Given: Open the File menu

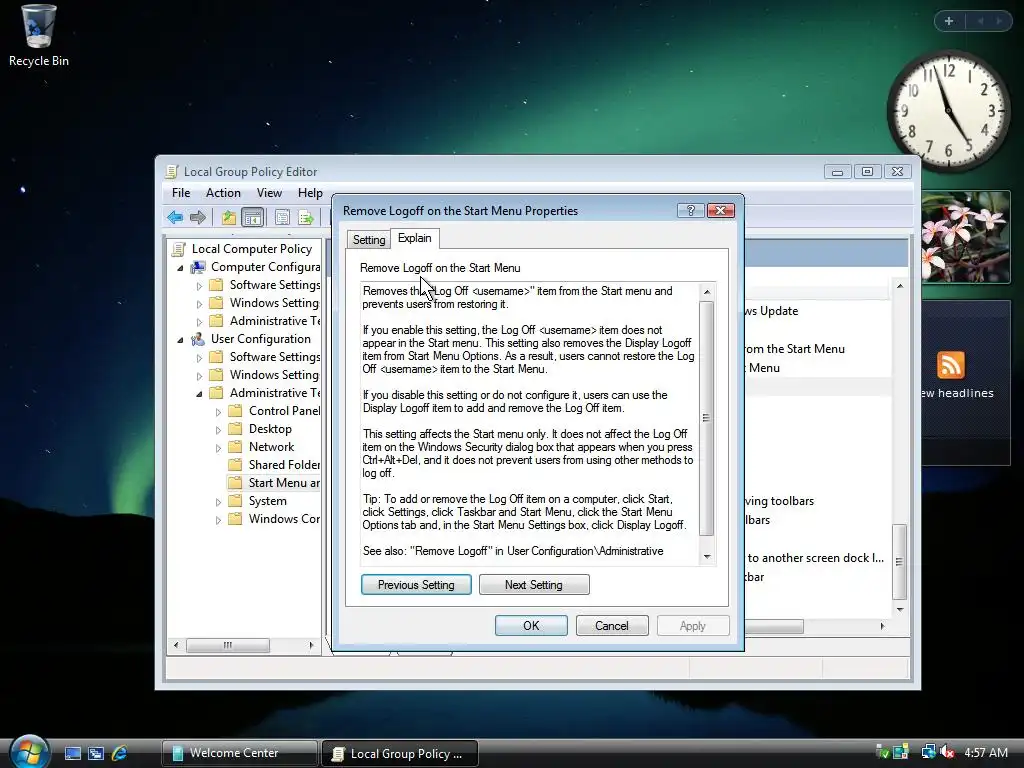Looking at the screenshot, I should pos(181,193).
